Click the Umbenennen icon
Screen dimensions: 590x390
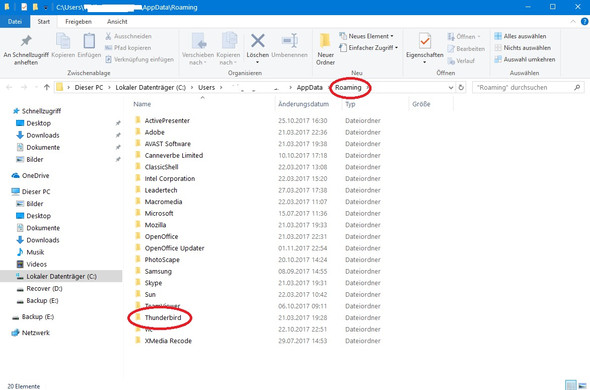[290, 41]
